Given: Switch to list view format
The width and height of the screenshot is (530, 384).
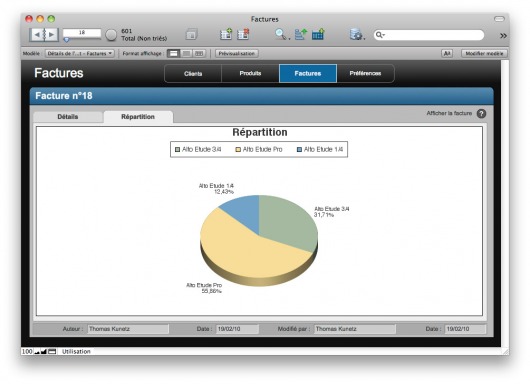Looking at the screenshot, I should tap(186, 53).
